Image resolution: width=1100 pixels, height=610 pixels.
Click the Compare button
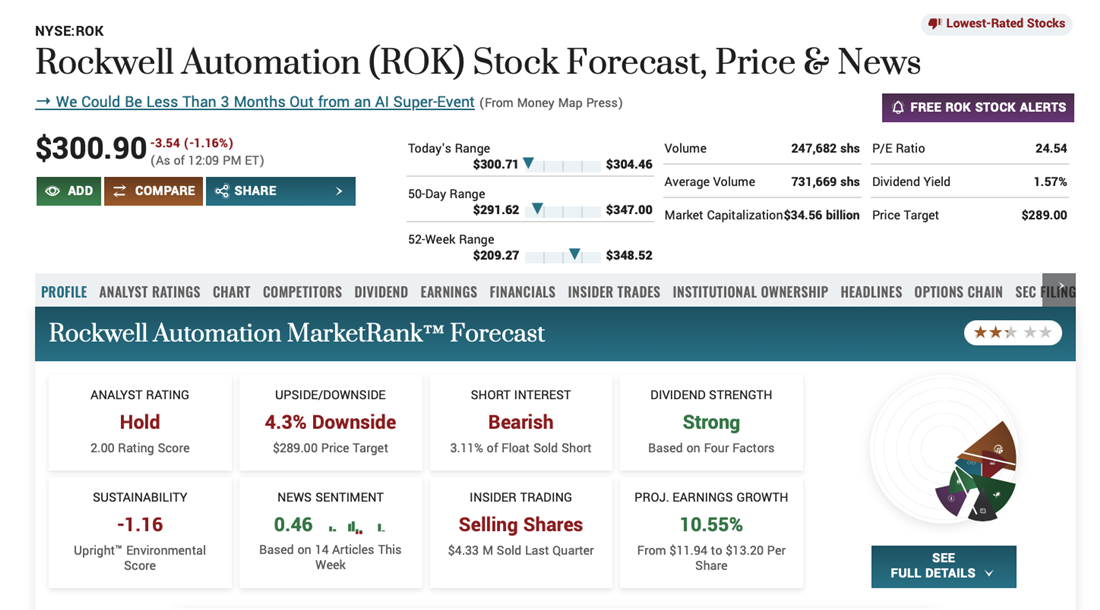(x=154, y=191)
